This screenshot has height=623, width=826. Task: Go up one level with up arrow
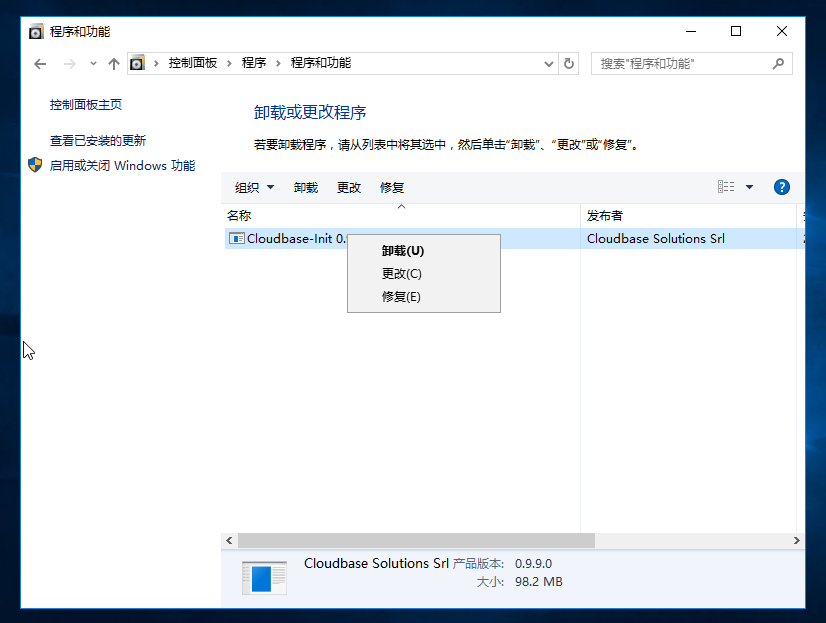pyautogui.click(x=114, y=64)
